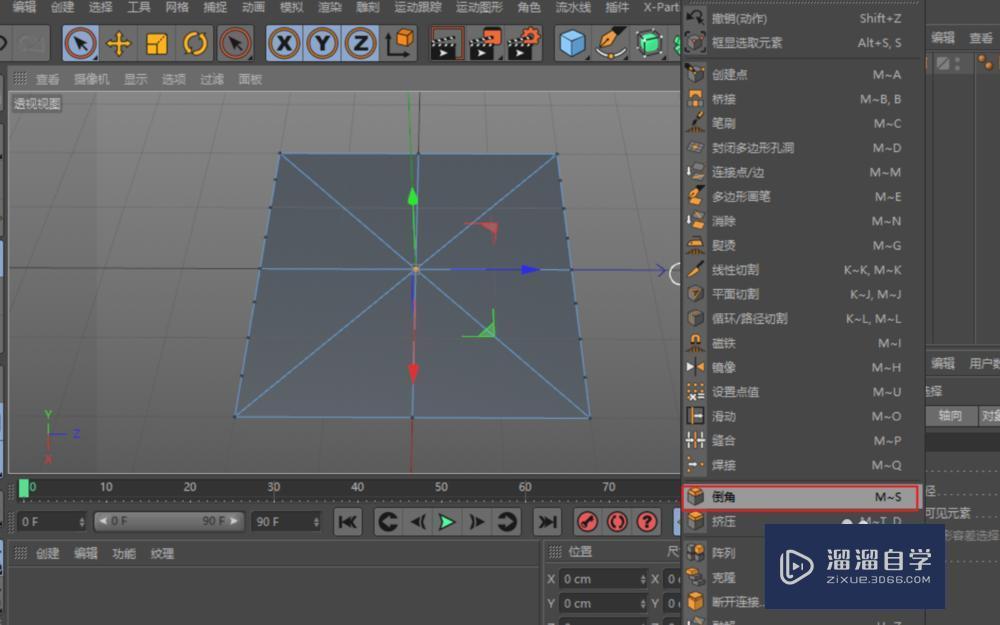Choose 镜像 mirror tool
This screenshot has height=625, width=1000.
click(x=802, y=367)
